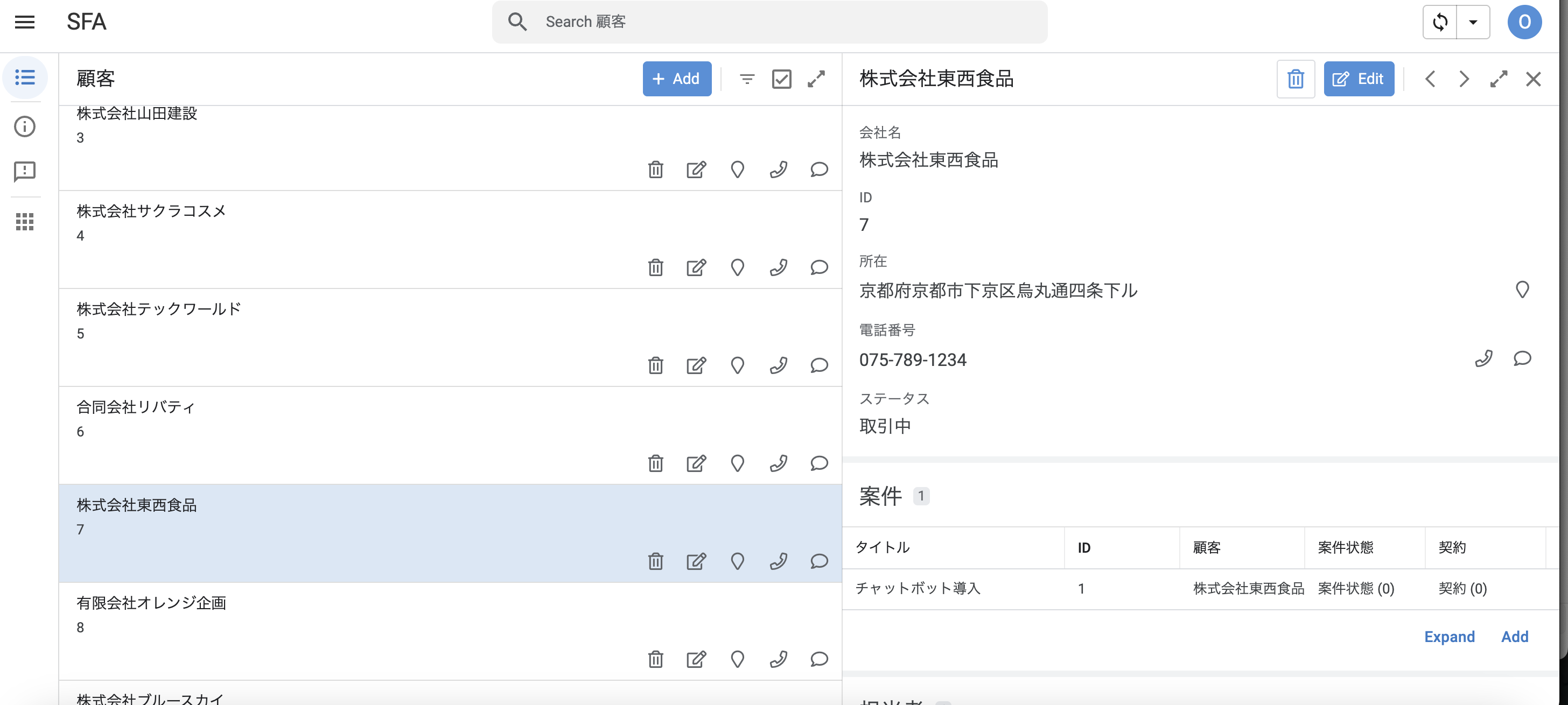Expand the 顧客 list to fullscreen
This screenshot has width=1568, height=705.
pos(816,79)
